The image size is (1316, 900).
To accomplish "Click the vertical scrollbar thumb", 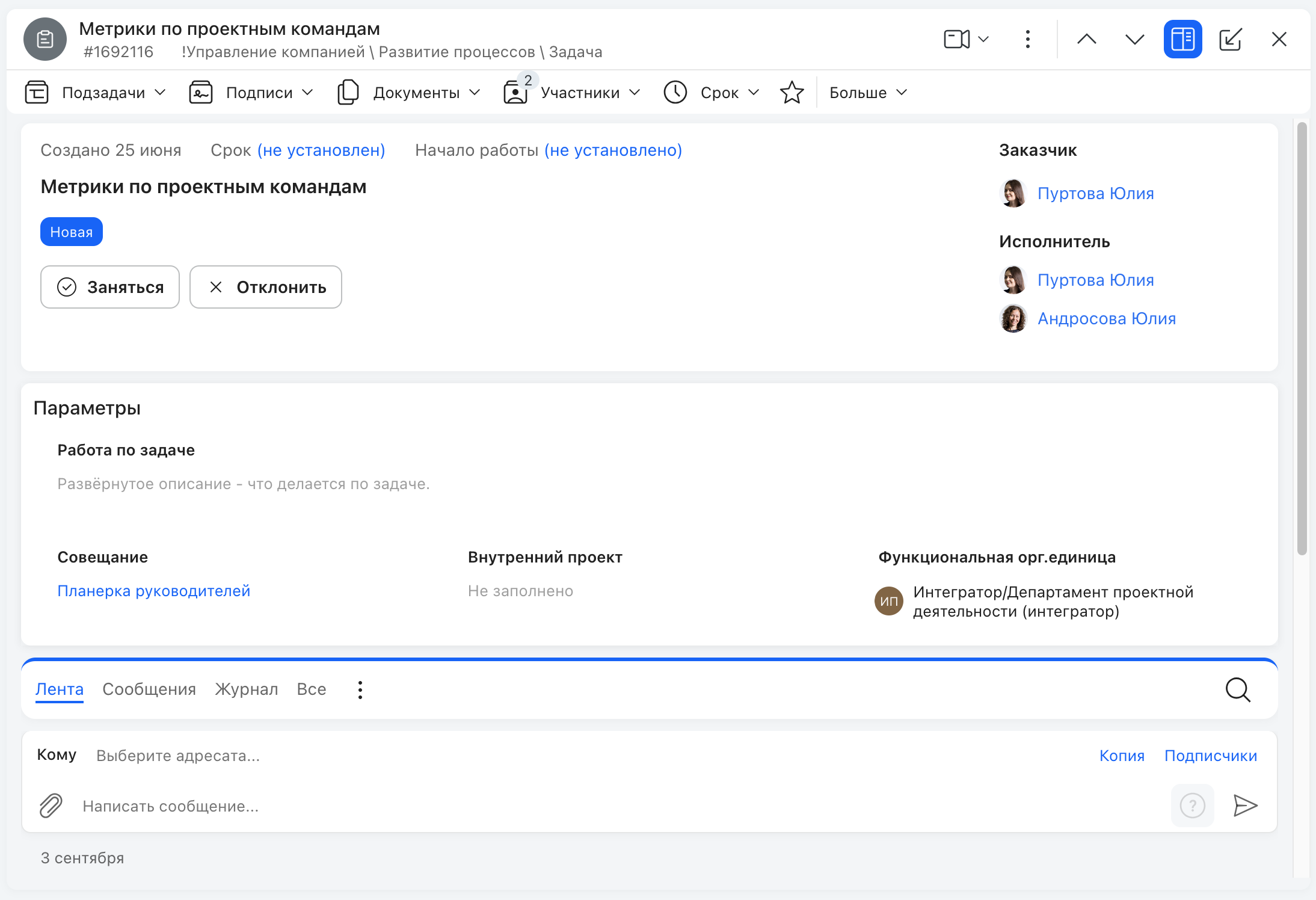I will tap(1302, 339).
